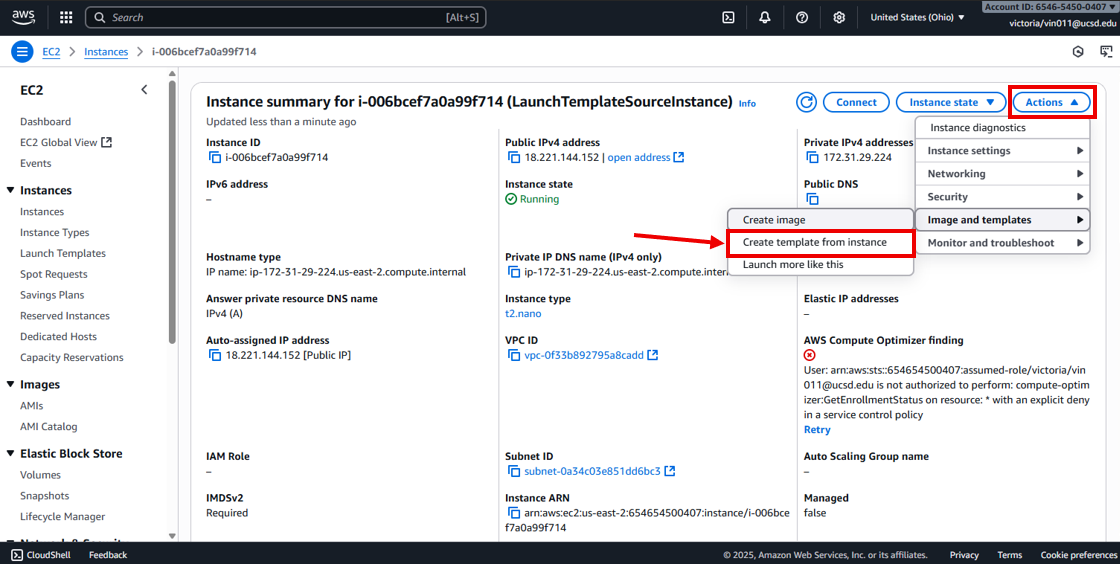
Task: Select Instance diagnostics menu item
Action: [x=1003, y=128]
